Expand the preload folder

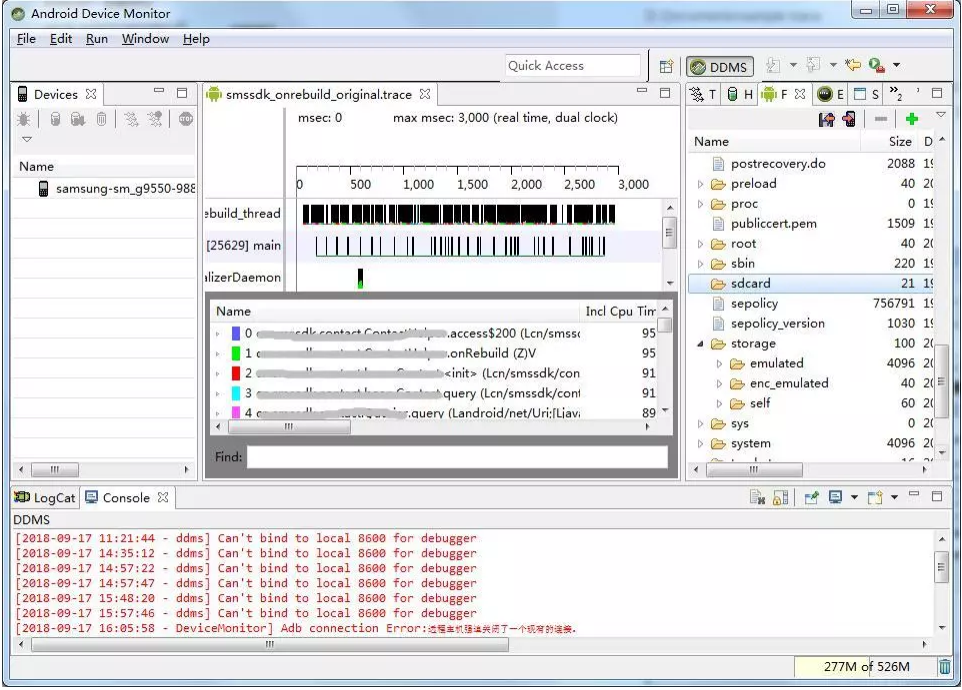click(700, 184)
